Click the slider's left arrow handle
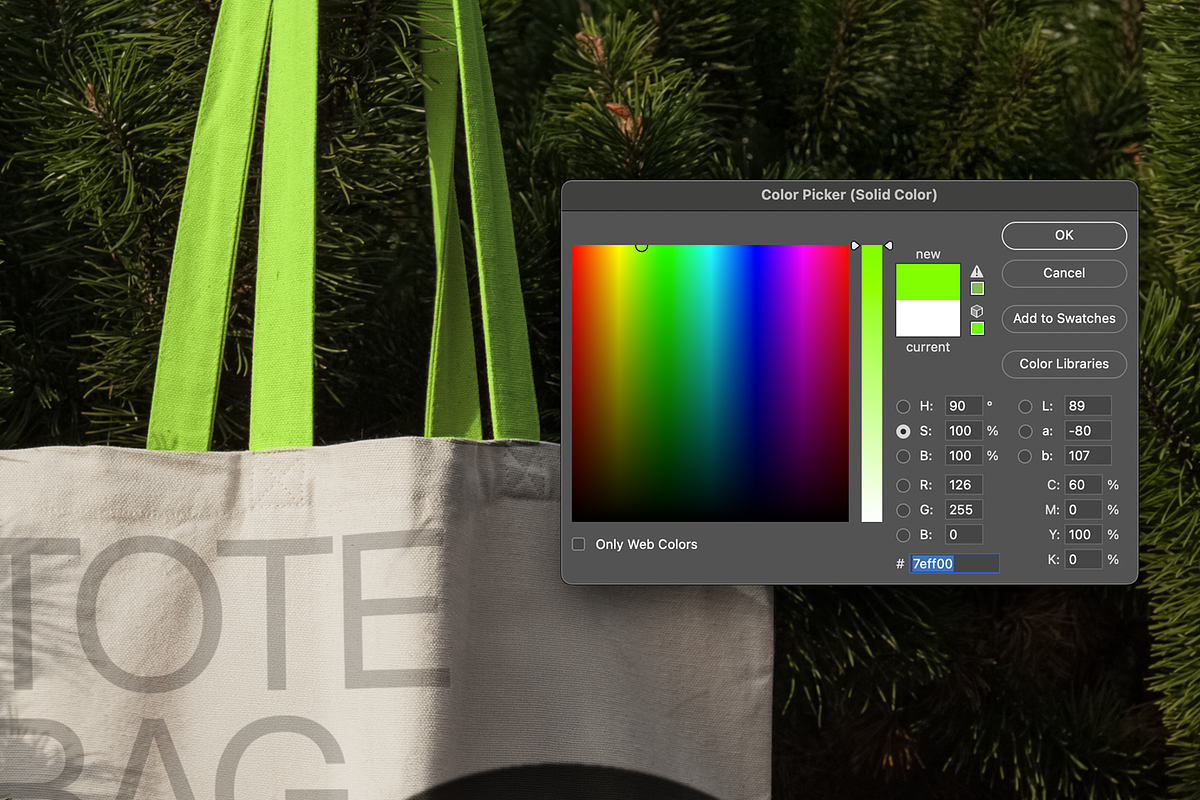This screenshot has width=1200, height=800. [x=855, y=245]
